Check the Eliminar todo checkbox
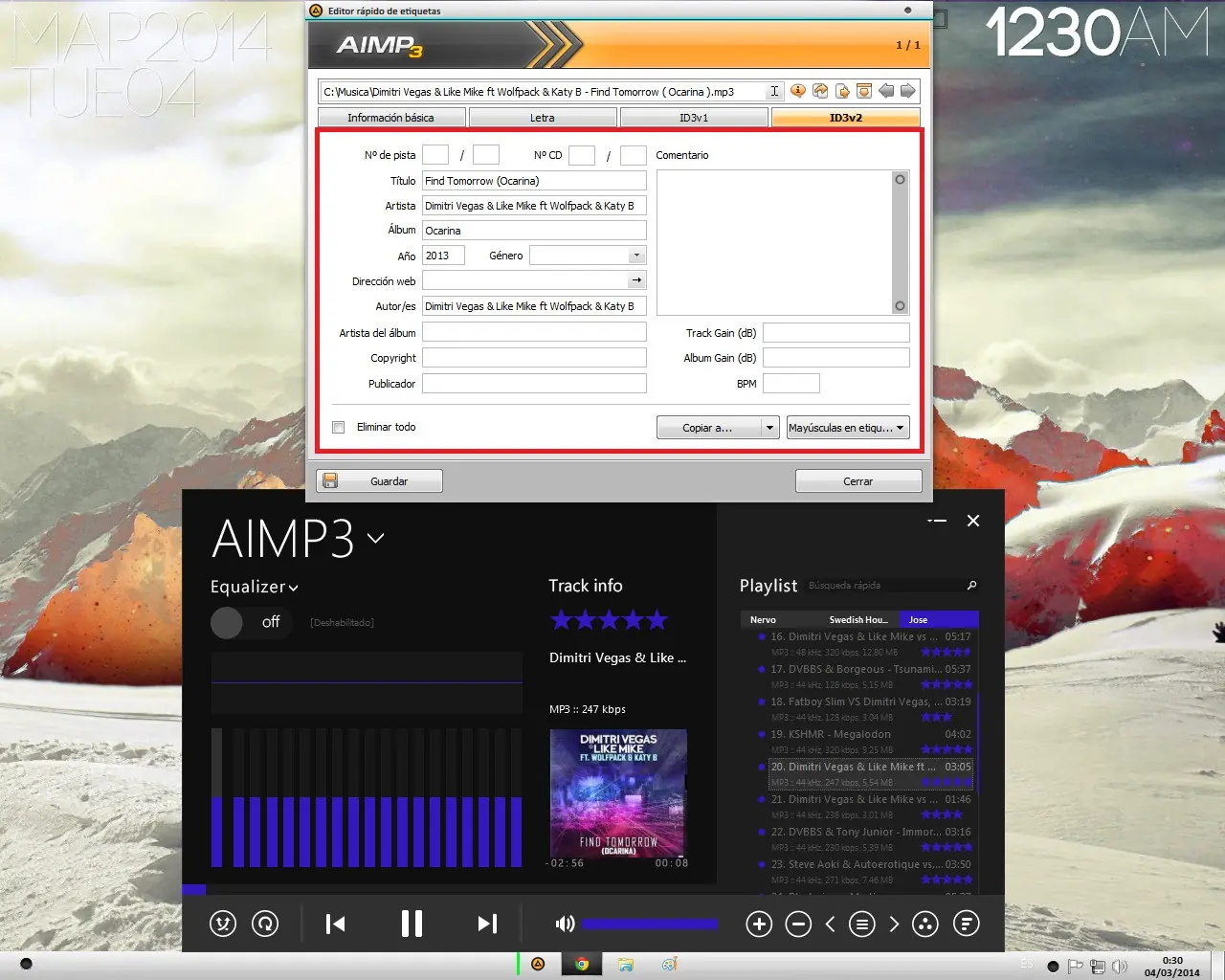The image size is (1225, 980). click(339, 428)
